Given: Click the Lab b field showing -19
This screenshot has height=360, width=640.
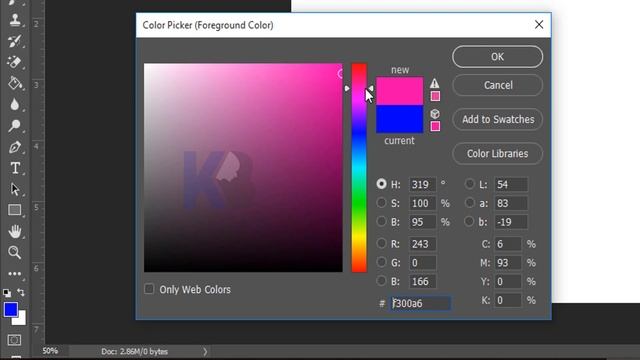Looking at the screenshot, I should (511, 222).
